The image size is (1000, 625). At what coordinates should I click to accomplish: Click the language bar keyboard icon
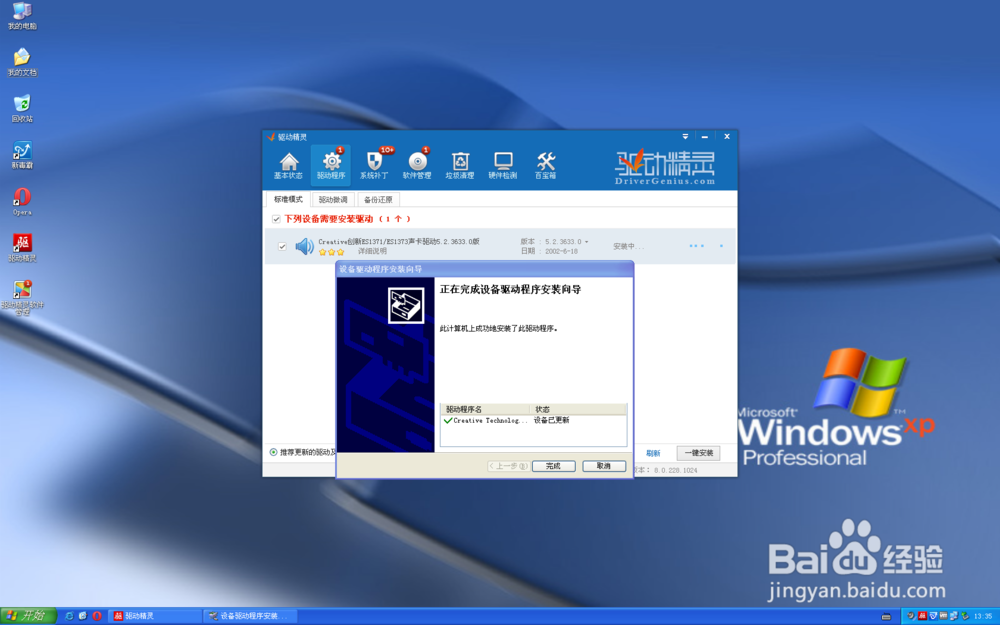886,617
